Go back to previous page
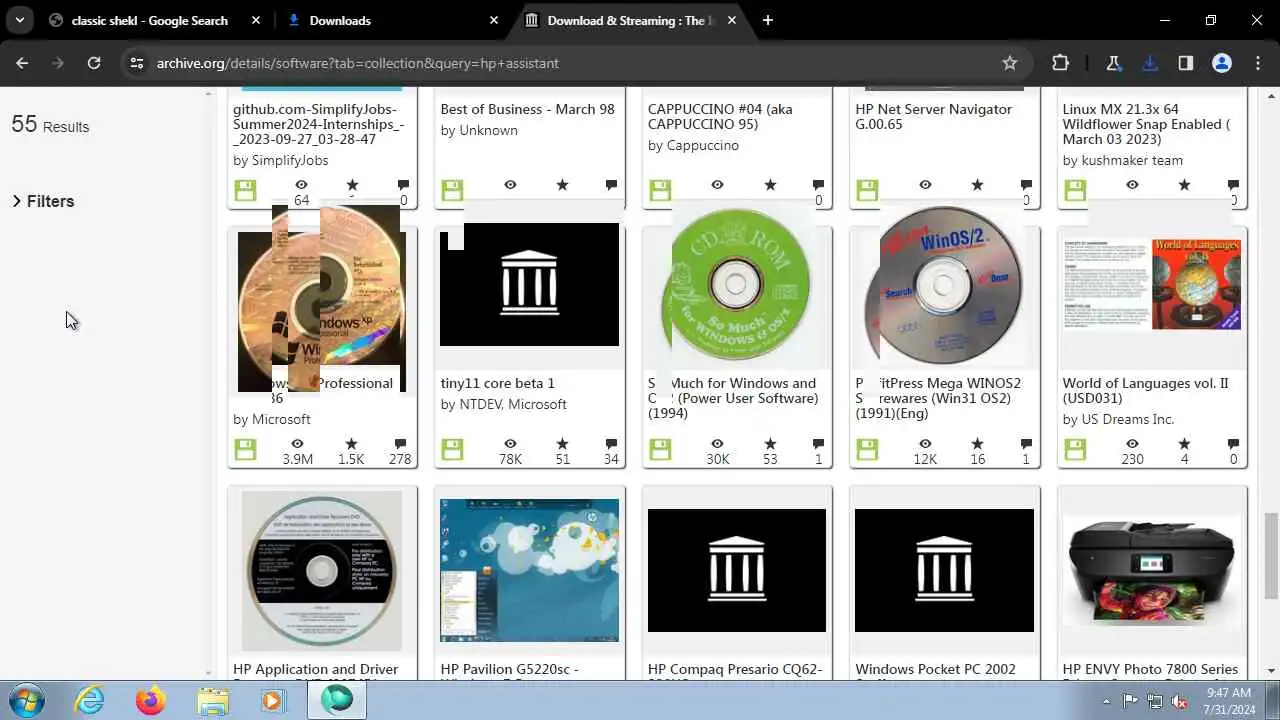Image resolution: width=1280 pixels, height=720 pixels. point(22,63)
